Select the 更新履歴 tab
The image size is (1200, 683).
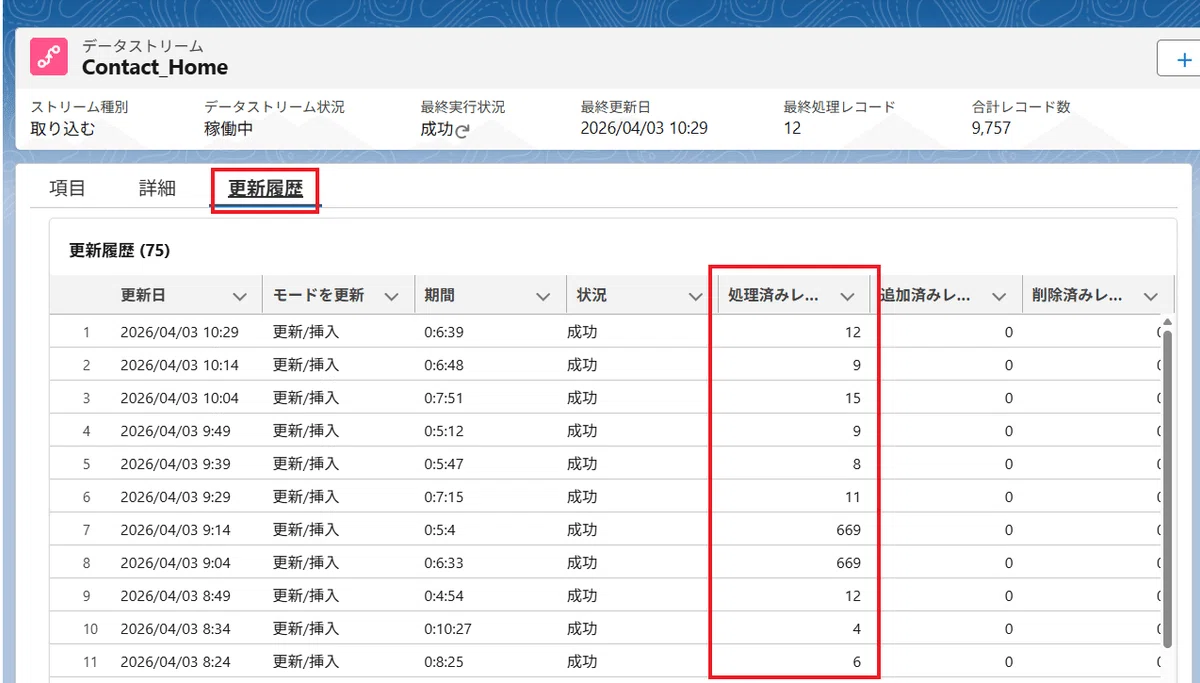pos(265,188)
